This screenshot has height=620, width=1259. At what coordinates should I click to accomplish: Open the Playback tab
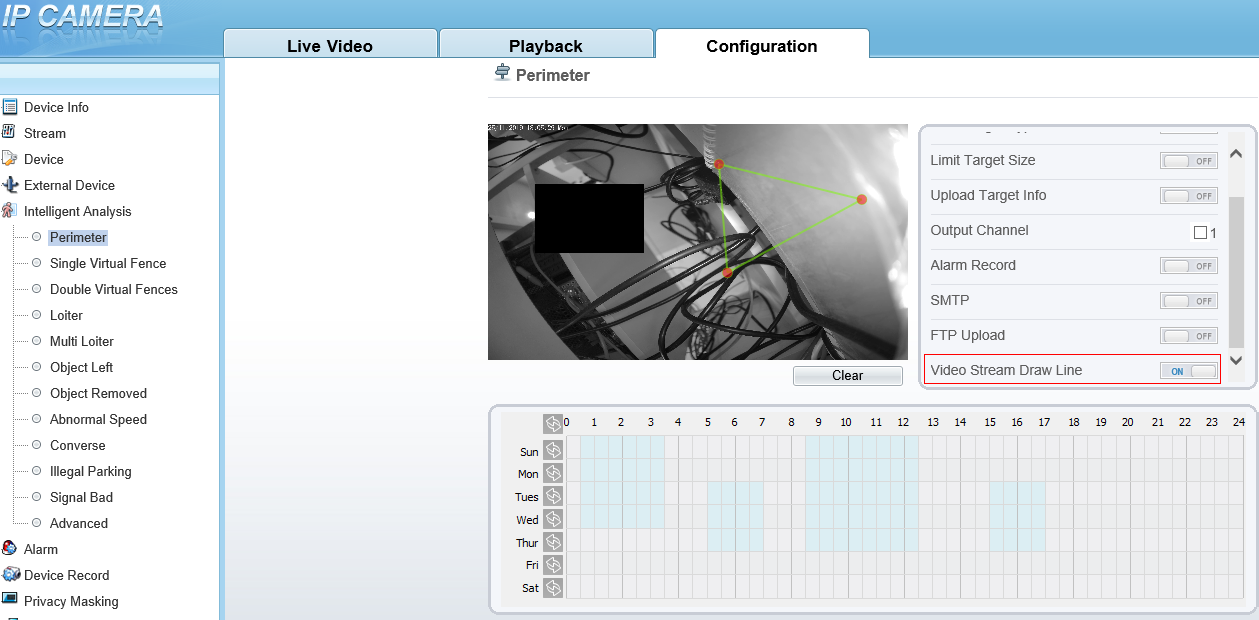click(545, 46)
